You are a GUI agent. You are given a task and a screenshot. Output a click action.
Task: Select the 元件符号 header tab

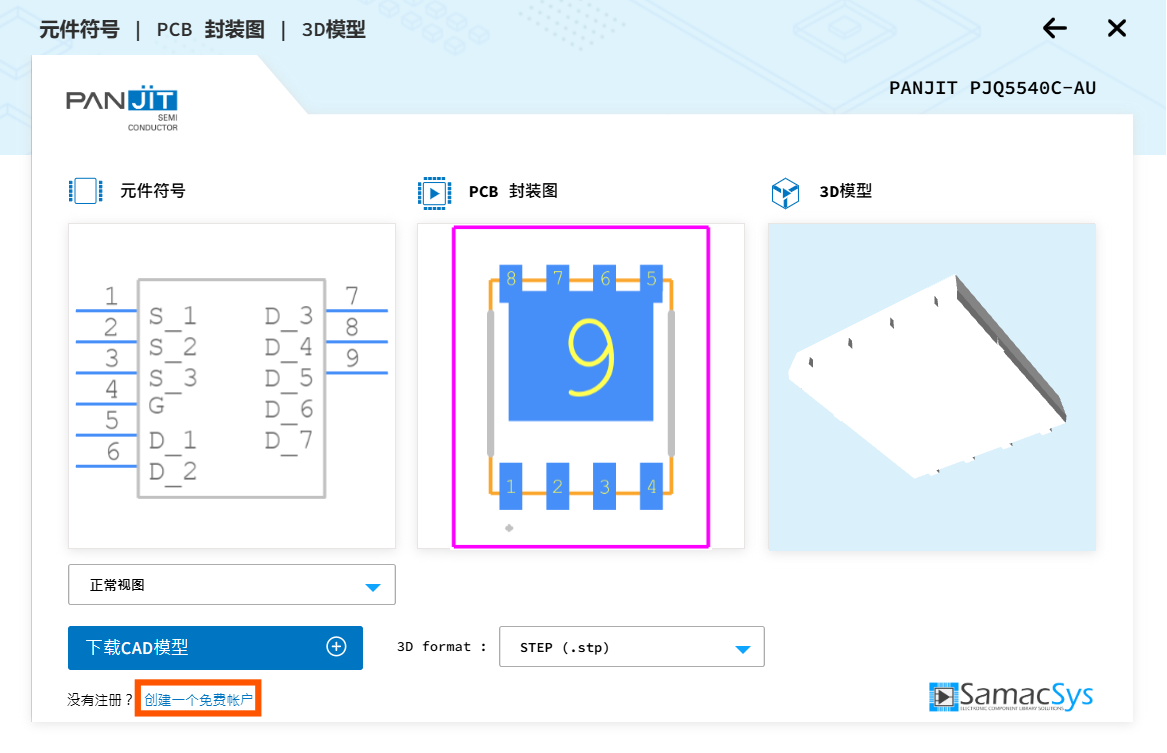point(80,30)
